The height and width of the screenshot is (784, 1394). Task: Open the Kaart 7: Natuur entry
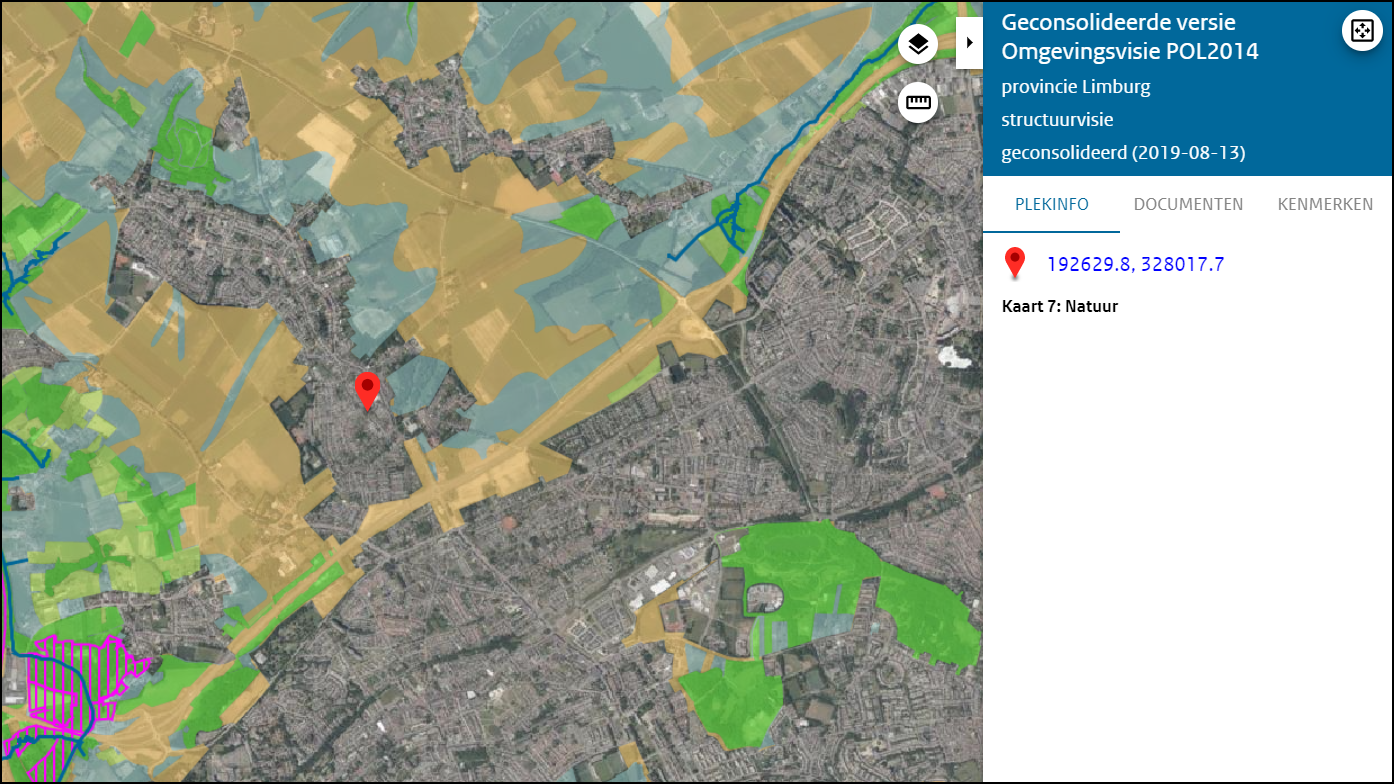[x=1060, y=306]
